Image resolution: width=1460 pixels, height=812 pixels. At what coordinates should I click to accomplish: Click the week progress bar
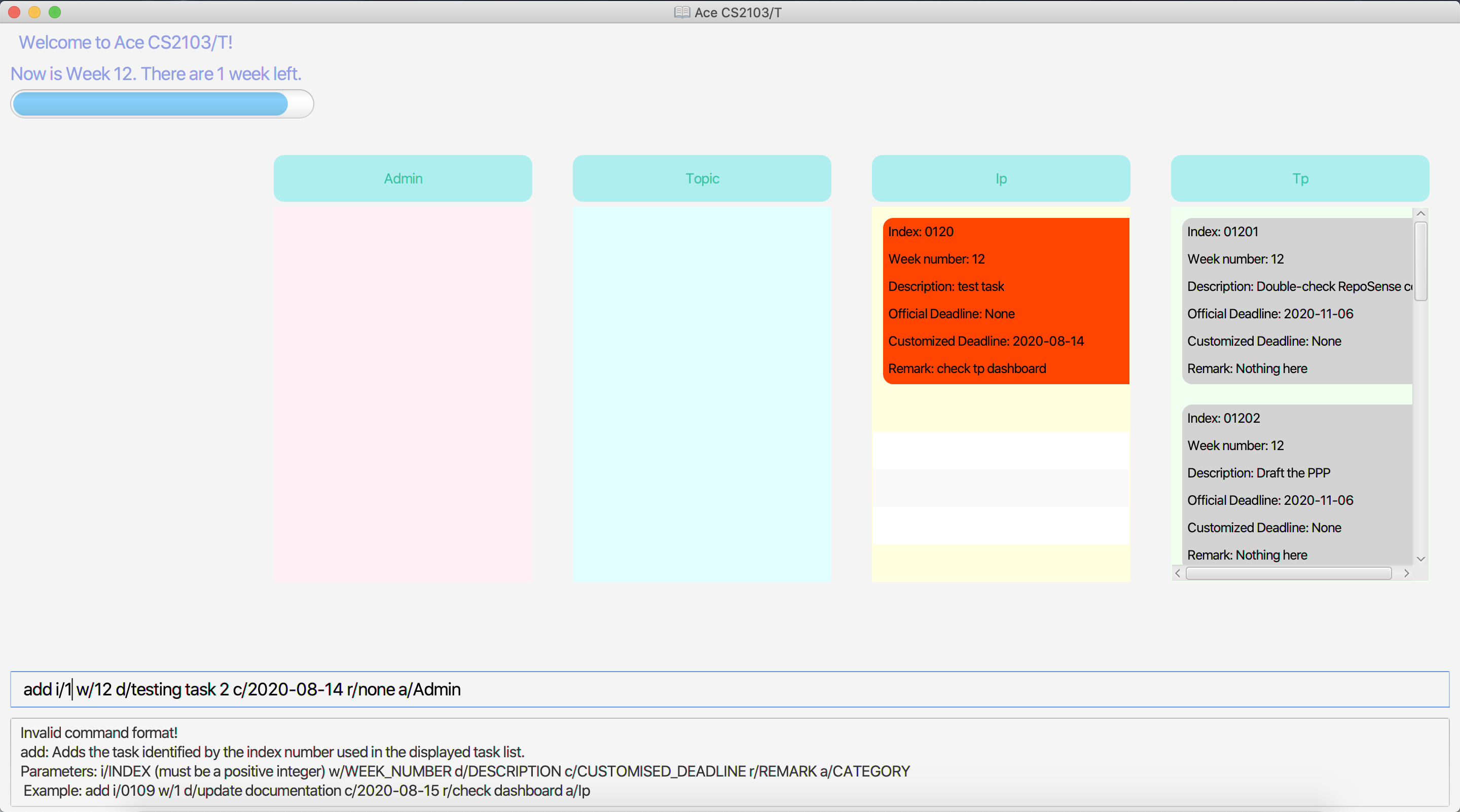(x=162, y=104)
